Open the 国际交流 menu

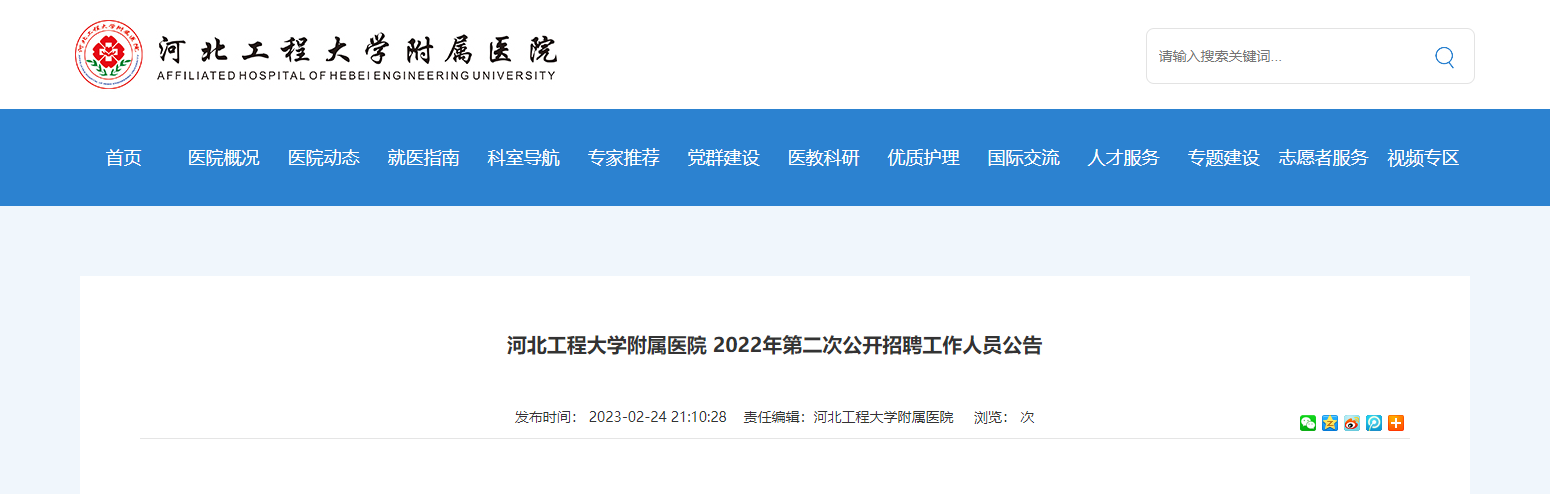tap(1024, 158)
